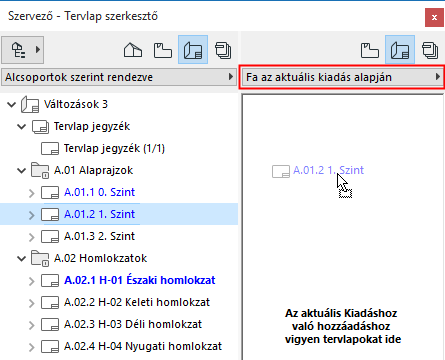Click layout icon beside A.02.1 H-01 Északi homlokzat

click(50, 281)
